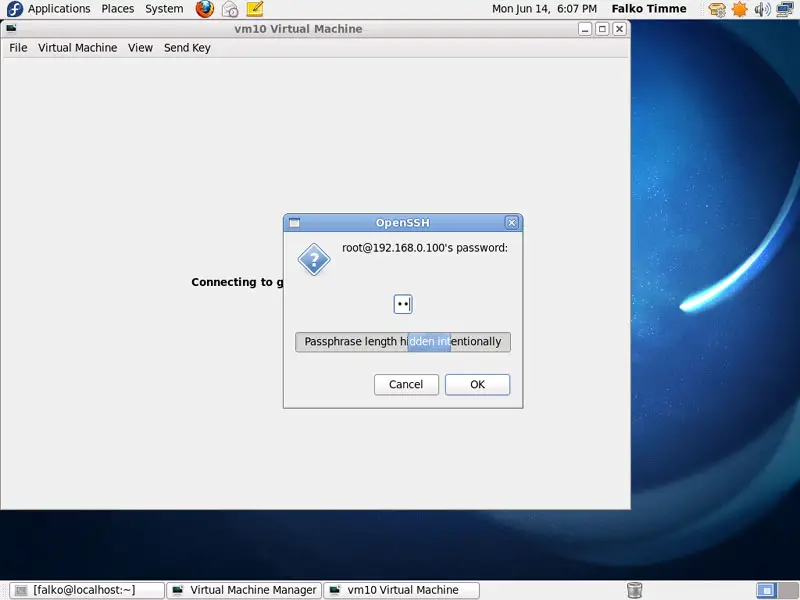Screen dimensions: 800x600
Task: Open the Virtual Machine menu
Action: 78,47
